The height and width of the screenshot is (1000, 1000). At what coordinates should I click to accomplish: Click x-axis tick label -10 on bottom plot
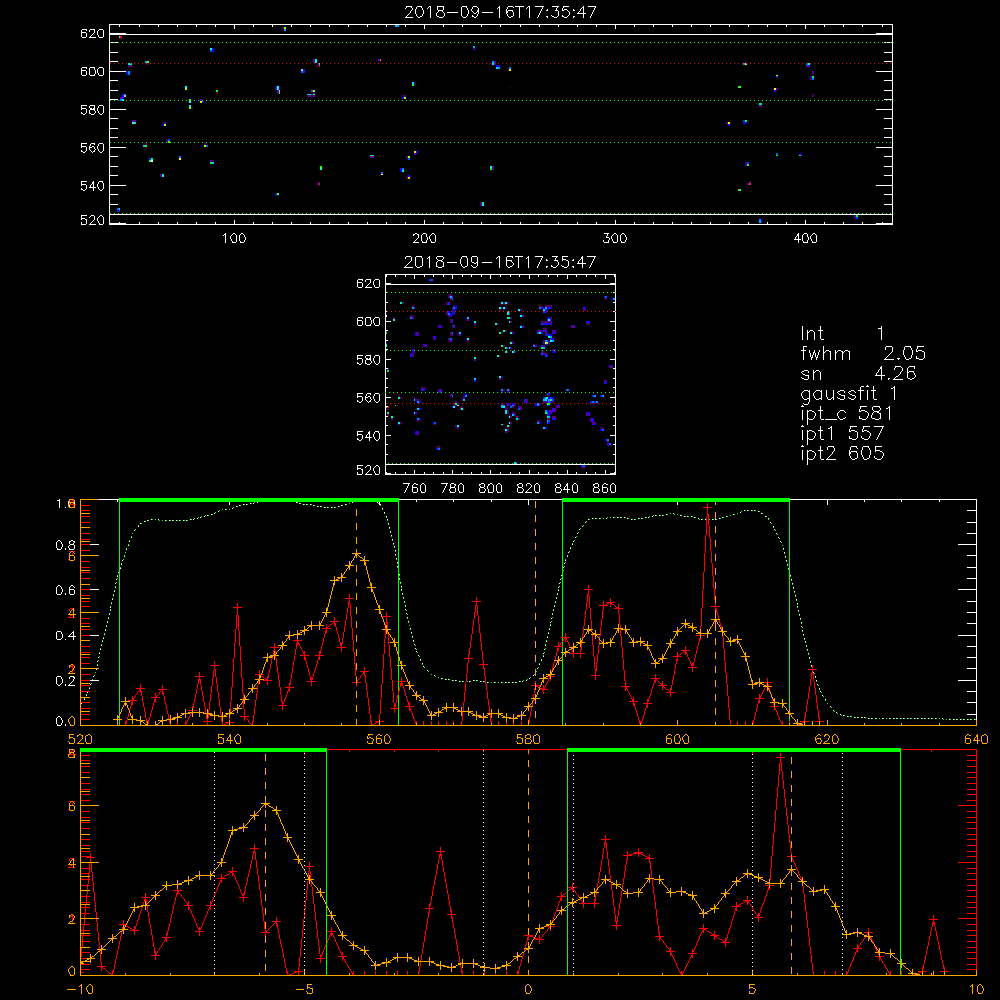pyautogui.click(x=80, y=989)
